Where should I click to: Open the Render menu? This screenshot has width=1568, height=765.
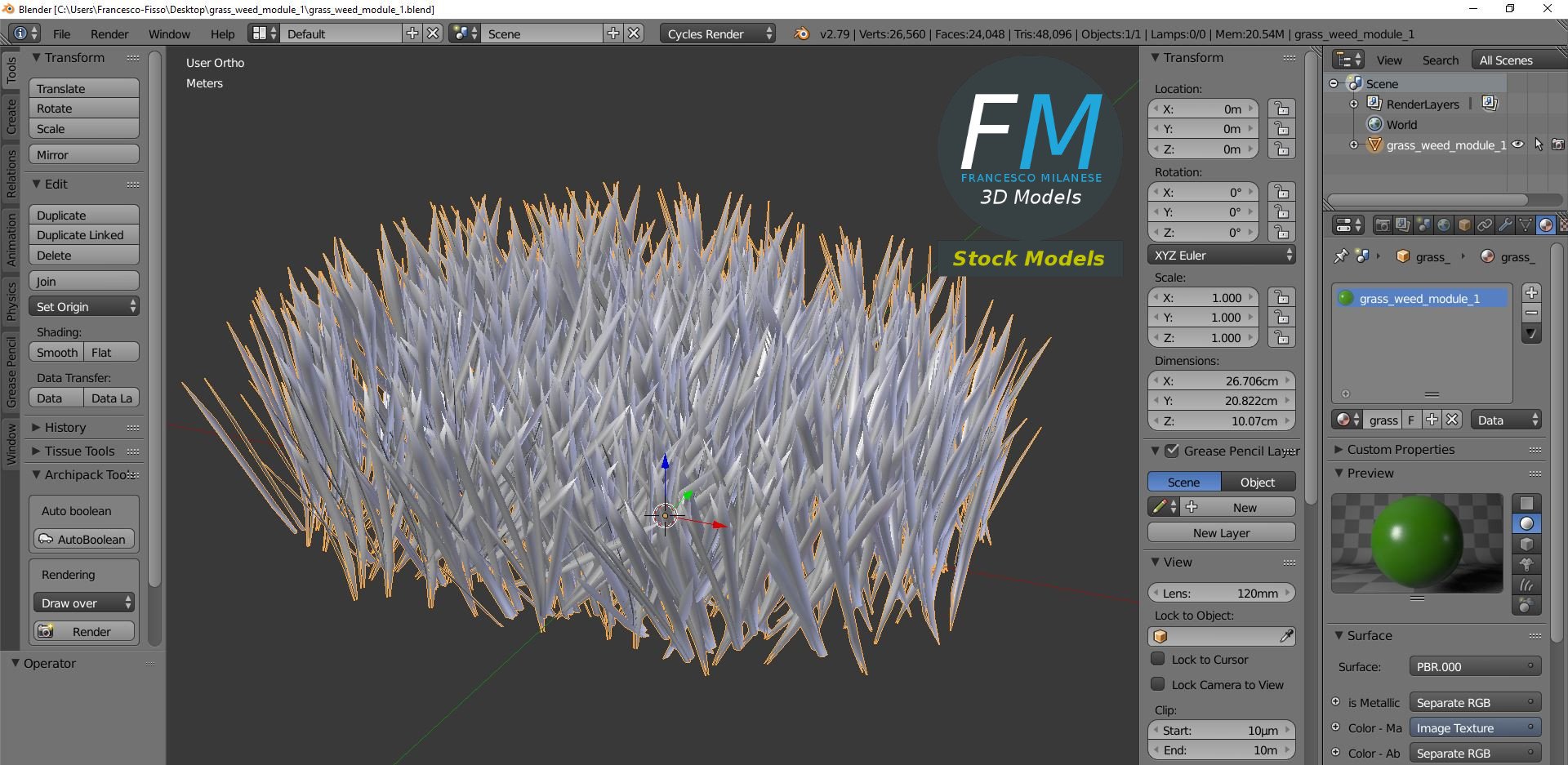(x=109, y=33)
